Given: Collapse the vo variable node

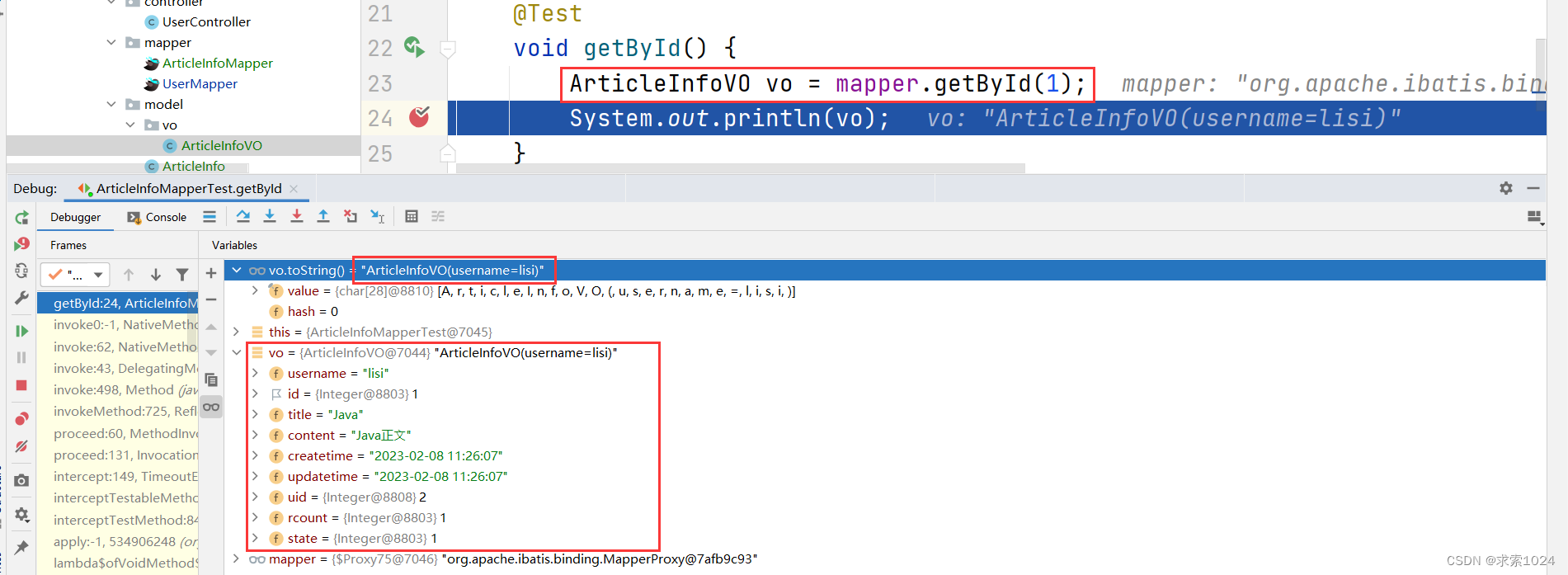Looking at the screenshot, I should click(237, 352).
